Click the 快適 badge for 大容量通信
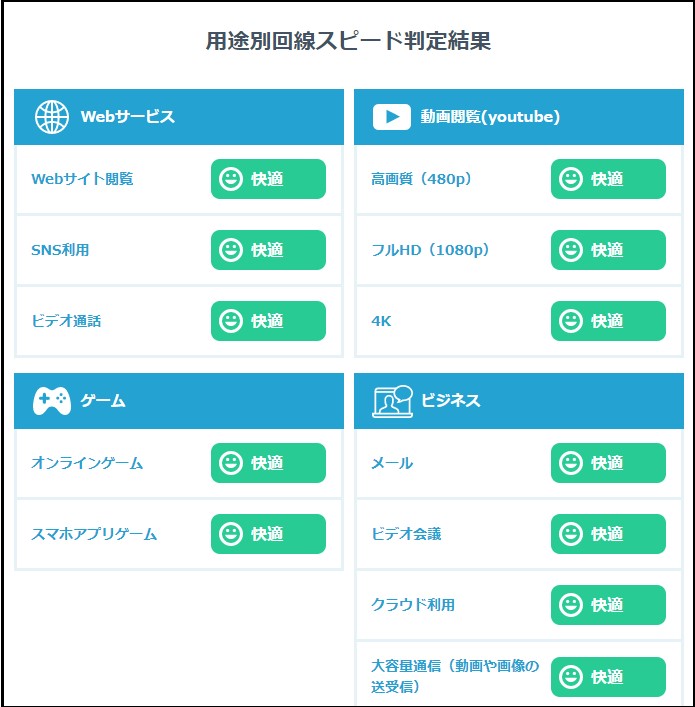This screenshot has height=707, width=695. [608, 677]
